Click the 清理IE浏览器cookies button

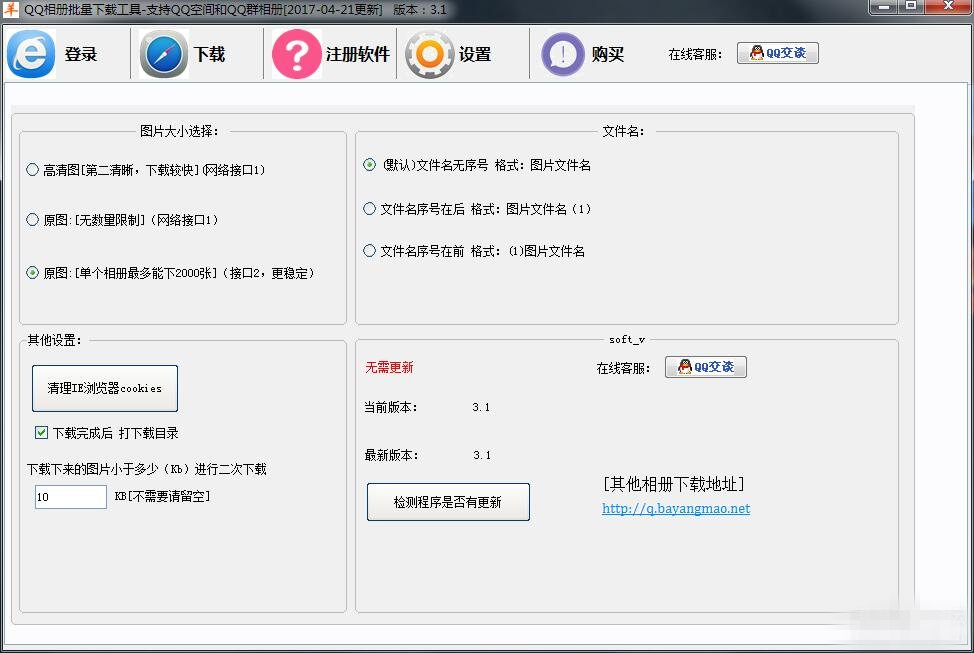point(105,388)
